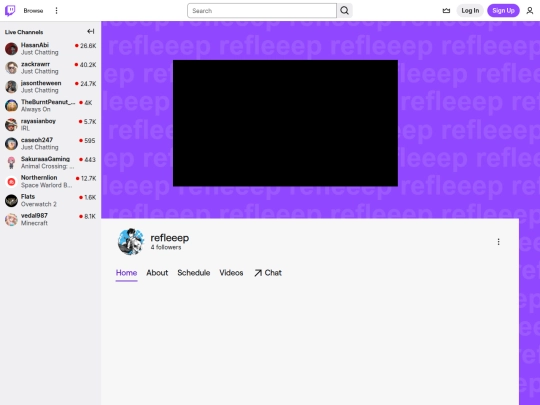Image resolution: width=540 pixels, height=405 pixels.
Task: Open Northernlion live channel
Action: (x=51, y=181)
